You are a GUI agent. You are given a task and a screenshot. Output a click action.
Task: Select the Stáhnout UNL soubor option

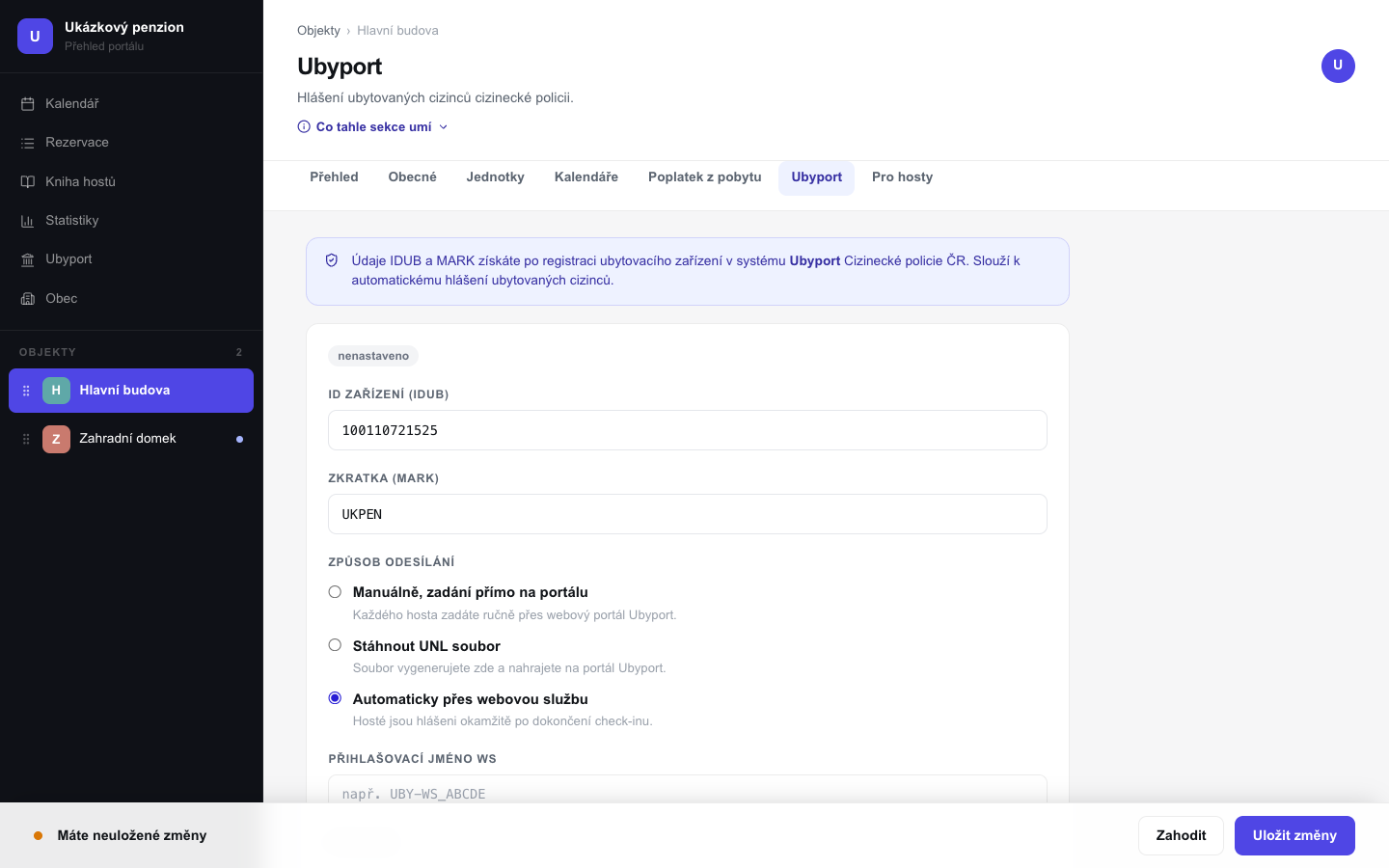(x=335, y=645)
